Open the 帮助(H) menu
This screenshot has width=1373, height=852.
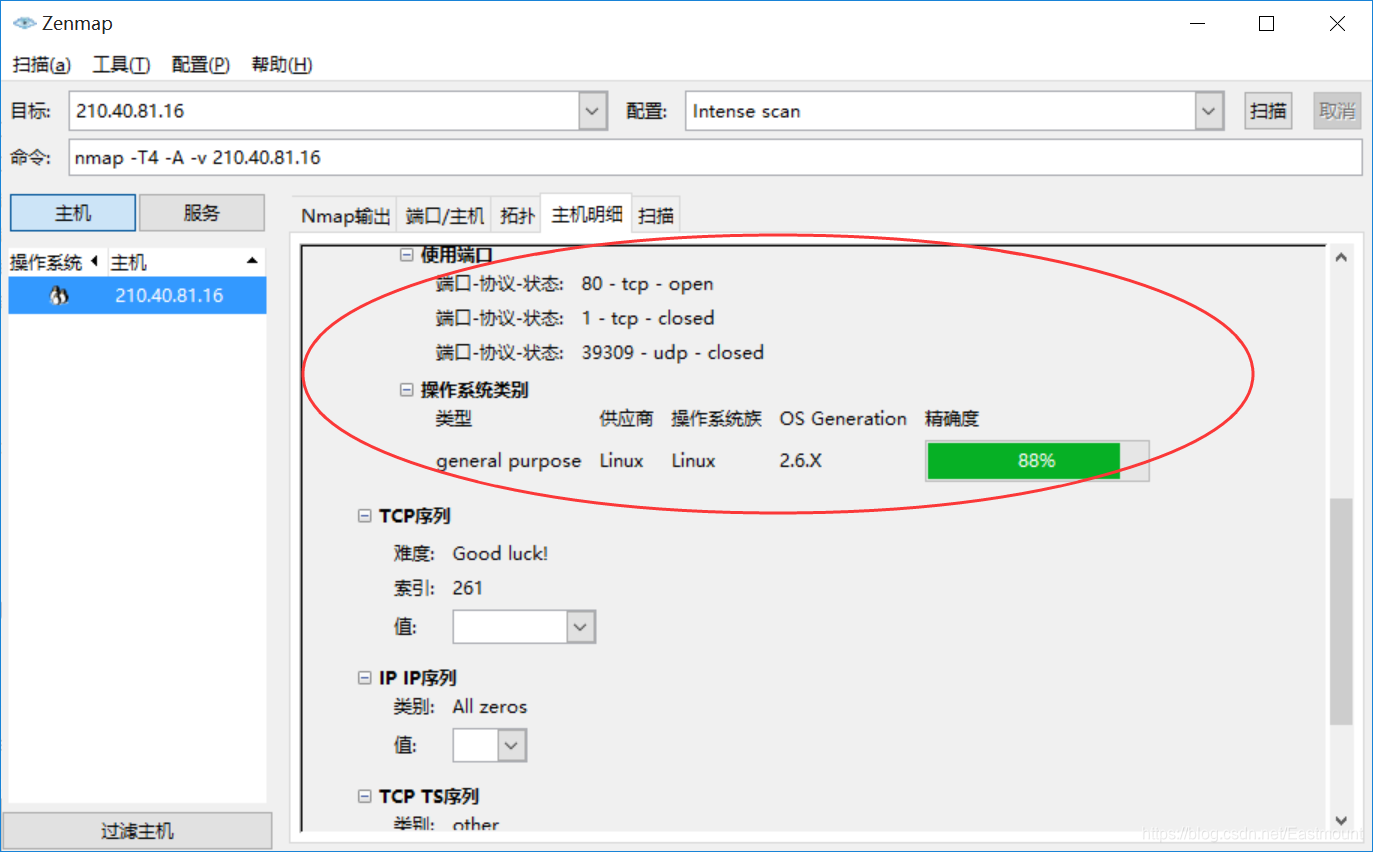pyautogui.click(x=282, y=65)
